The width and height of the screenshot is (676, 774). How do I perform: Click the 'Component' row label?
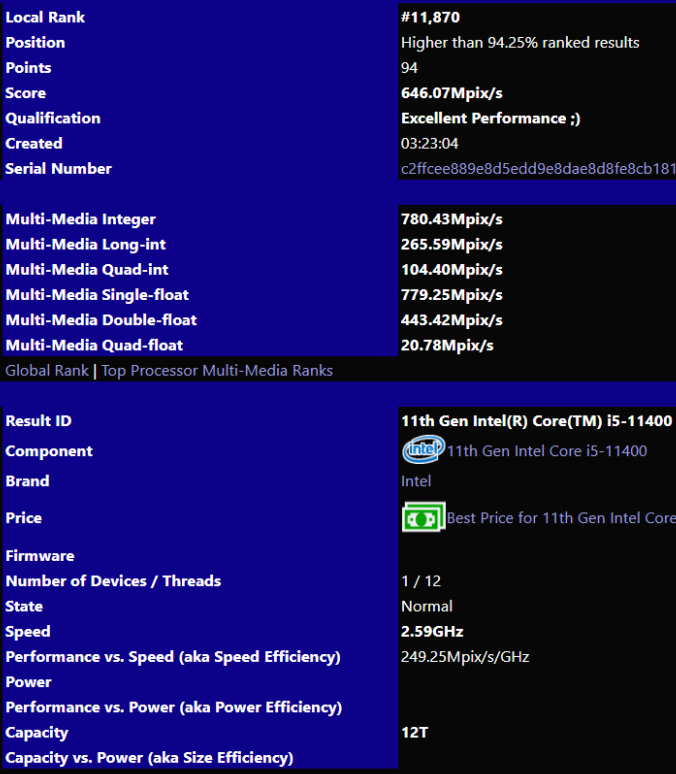click(49, 451)
